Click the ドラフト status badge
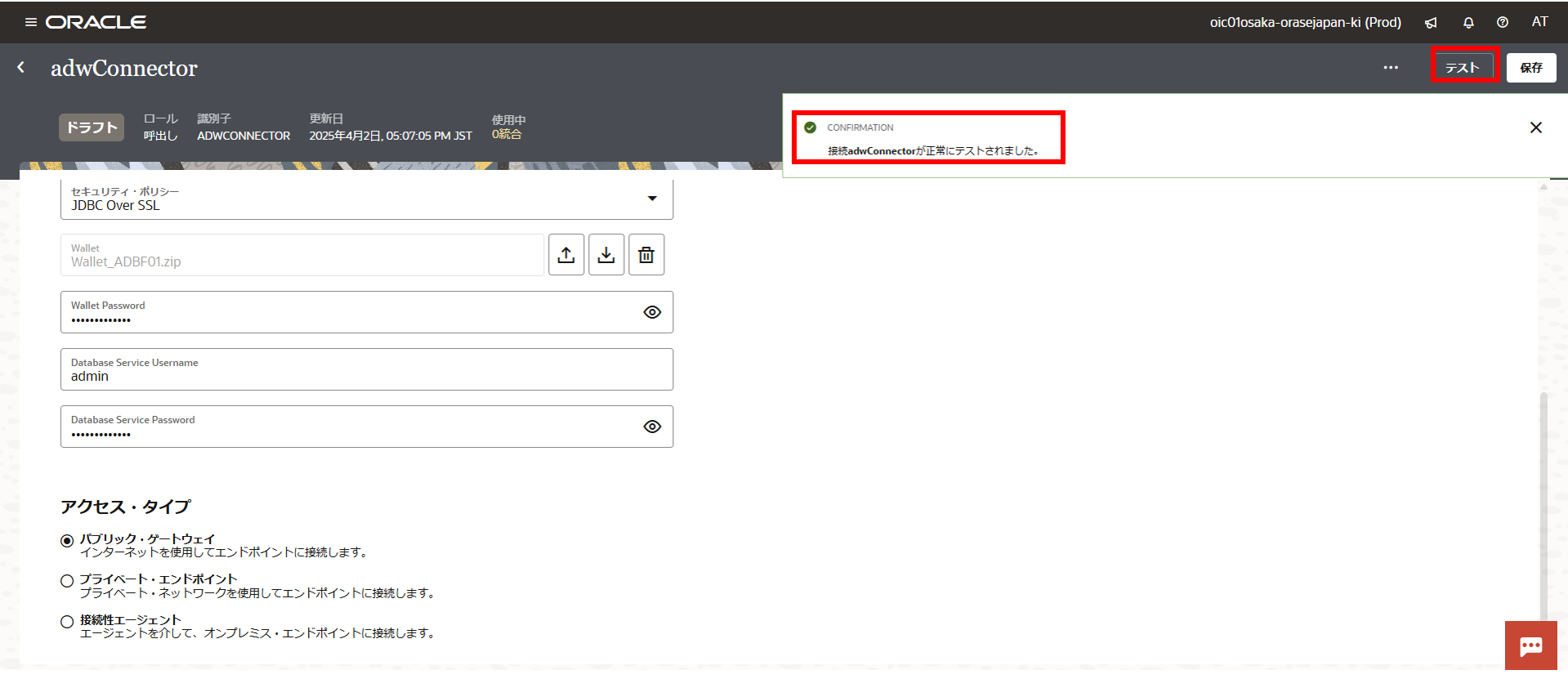Viewport: 1568px width, 688px height. pos(92,127)
